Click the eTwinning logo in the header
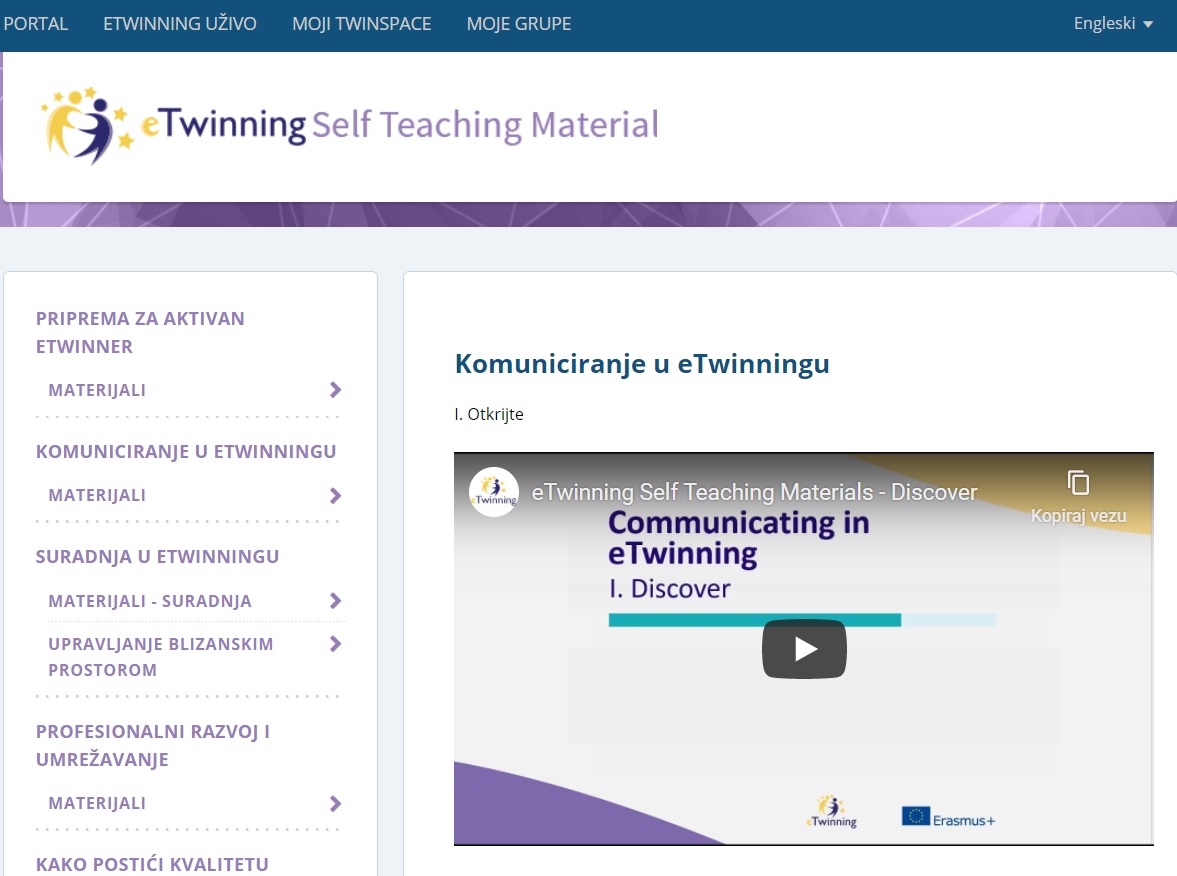This screenshot has height=876, width=1177. pos(88,125)
